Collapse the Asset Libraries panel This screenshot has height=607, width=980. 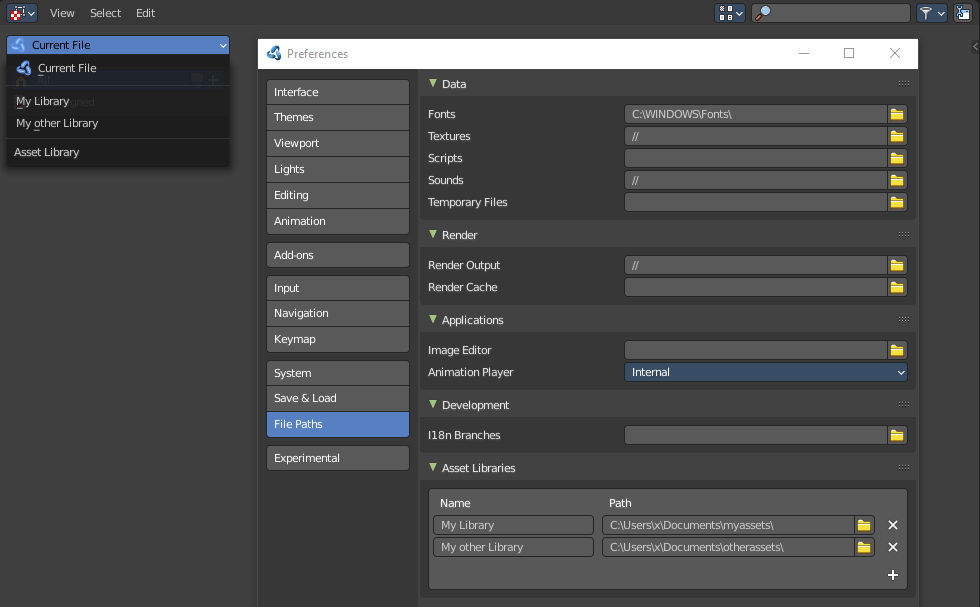click(432, 468)
